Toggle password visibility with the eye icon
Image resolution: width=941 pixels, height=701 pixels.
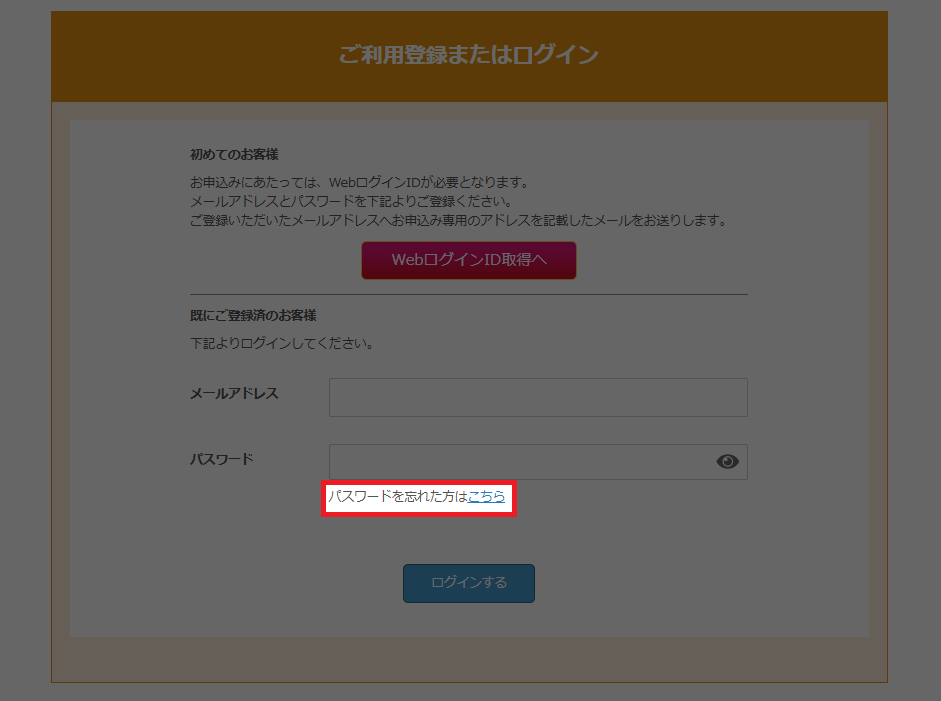(x=727, y=461)
